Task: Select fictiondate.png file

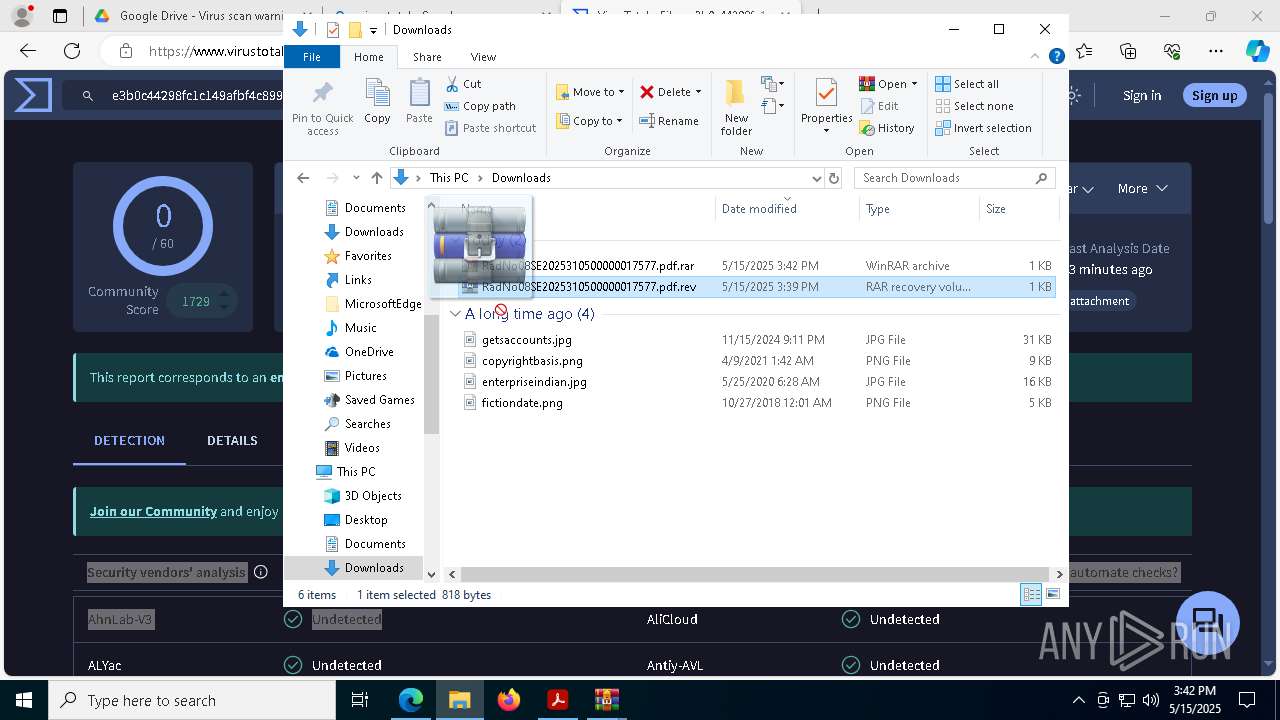Action: [x=757, y=403]
